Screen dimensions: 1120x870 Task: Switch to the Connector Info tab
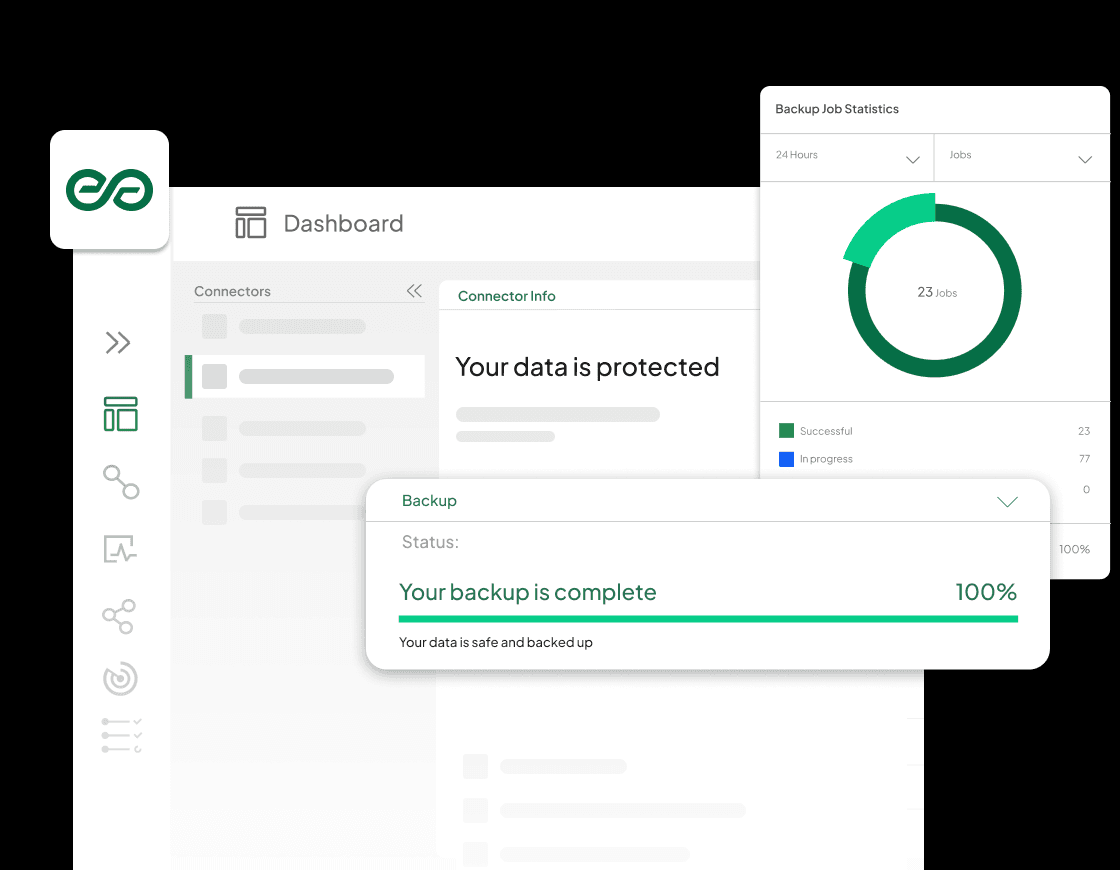click(506, 296)
